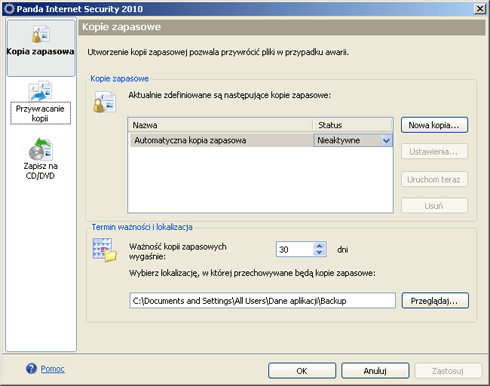Click the backup location path field

pyautogui.click(x=262, y=301)
